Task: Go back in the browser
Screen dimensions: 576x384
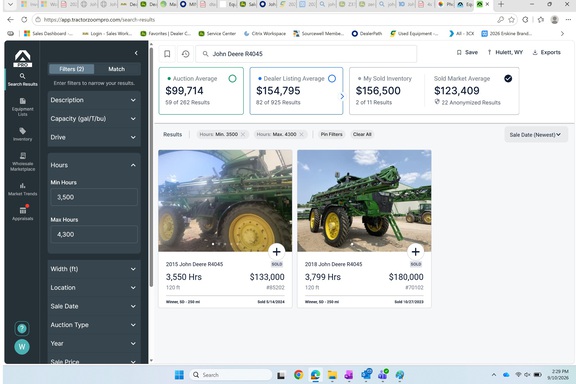Action: (10, 19)
